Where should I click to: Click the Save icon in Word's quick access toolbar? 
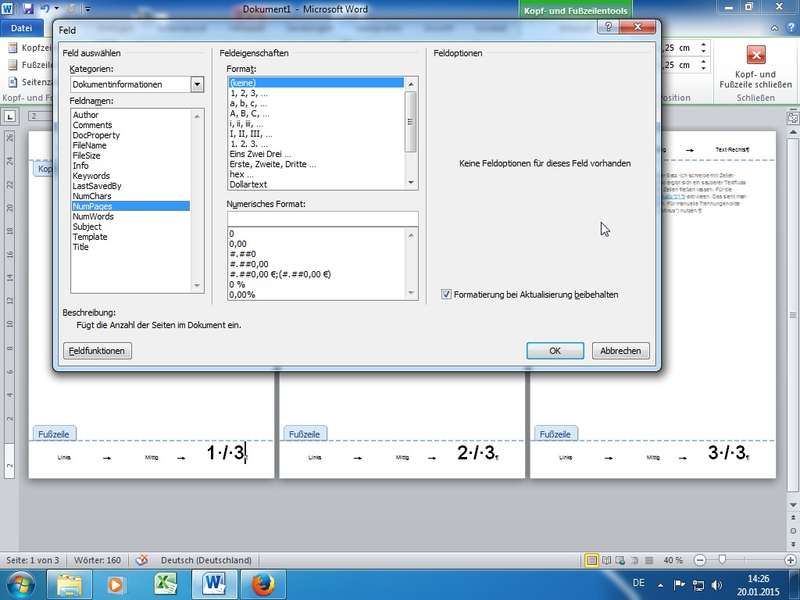point(28,8)
